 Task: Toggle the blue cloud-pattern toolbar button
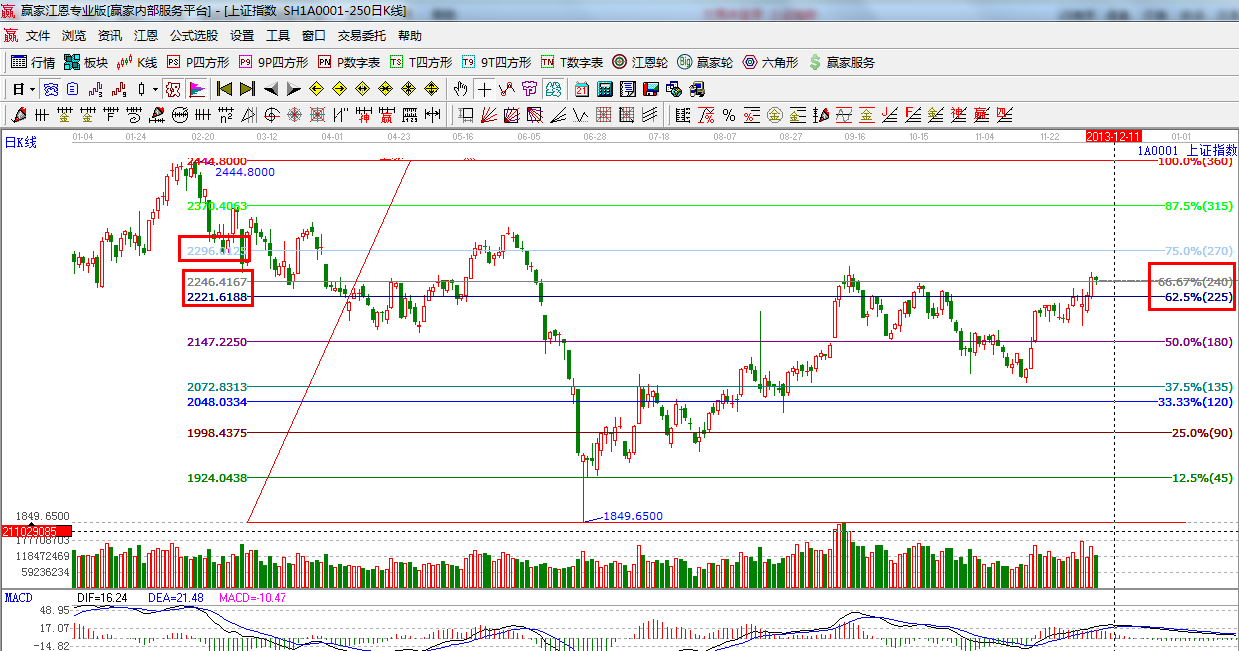50,89
